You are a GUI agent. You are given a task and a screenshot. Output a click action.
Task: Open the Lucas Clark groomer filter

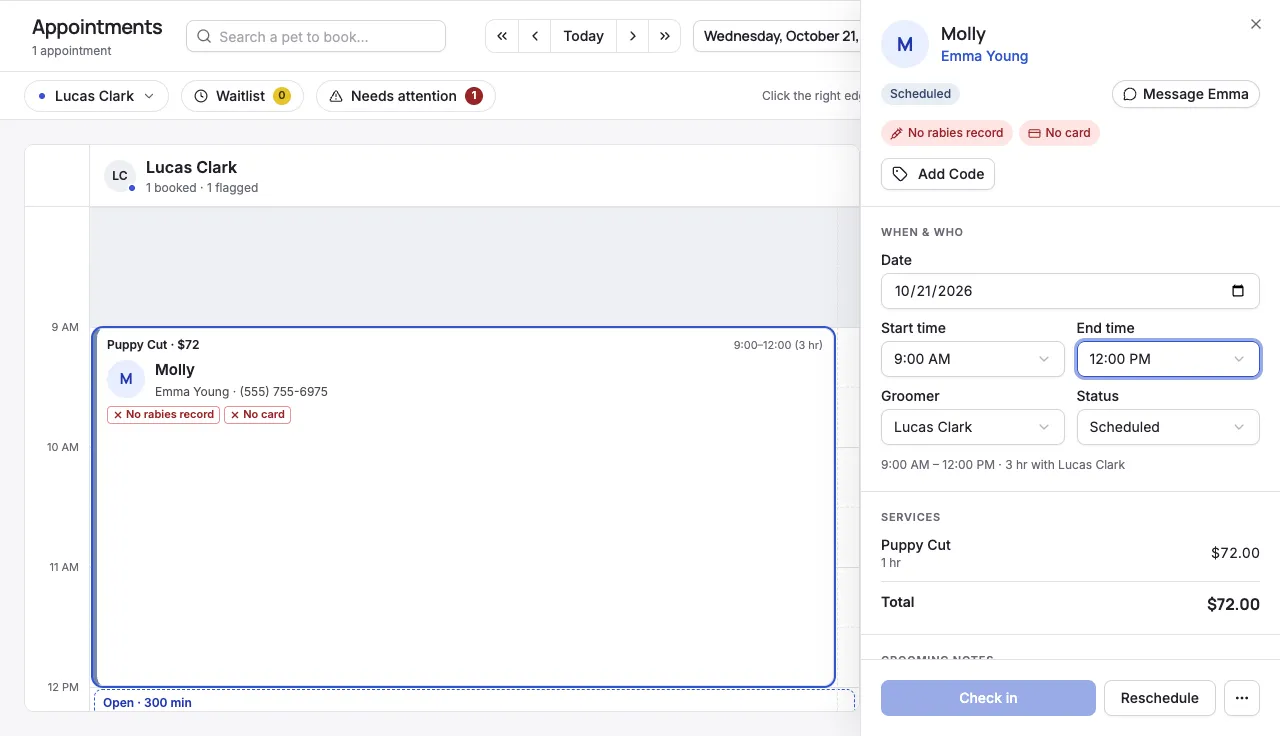(x=97, y=96)
